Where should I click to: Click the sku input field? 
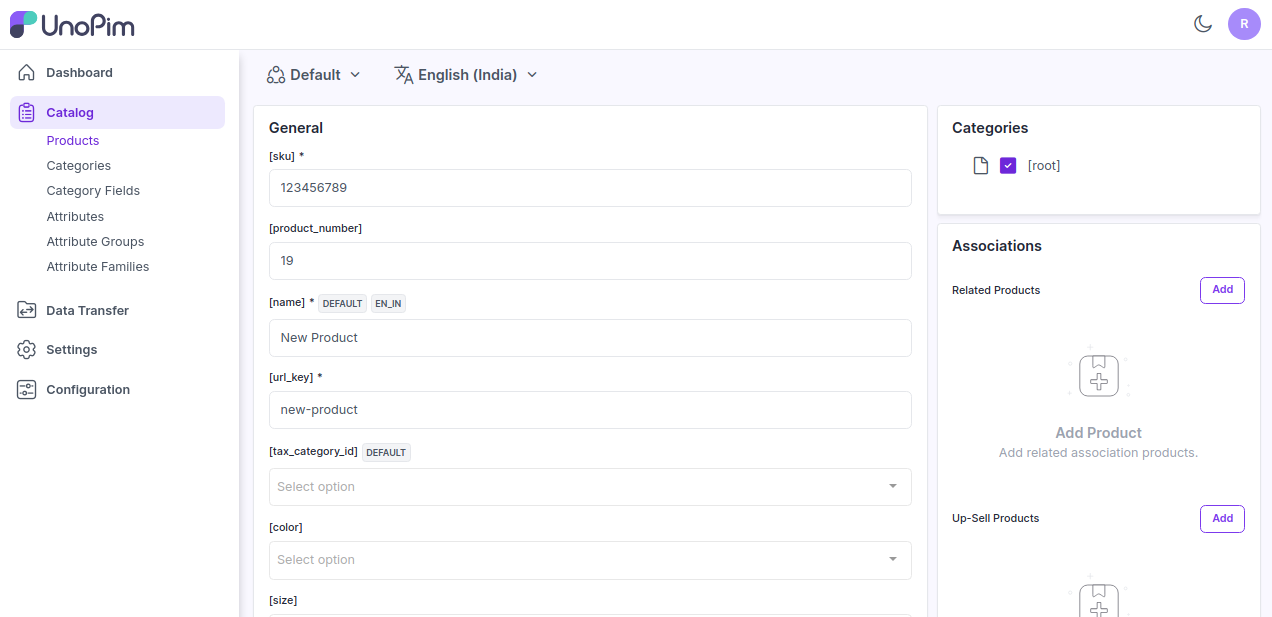click(x=590, y=188)
